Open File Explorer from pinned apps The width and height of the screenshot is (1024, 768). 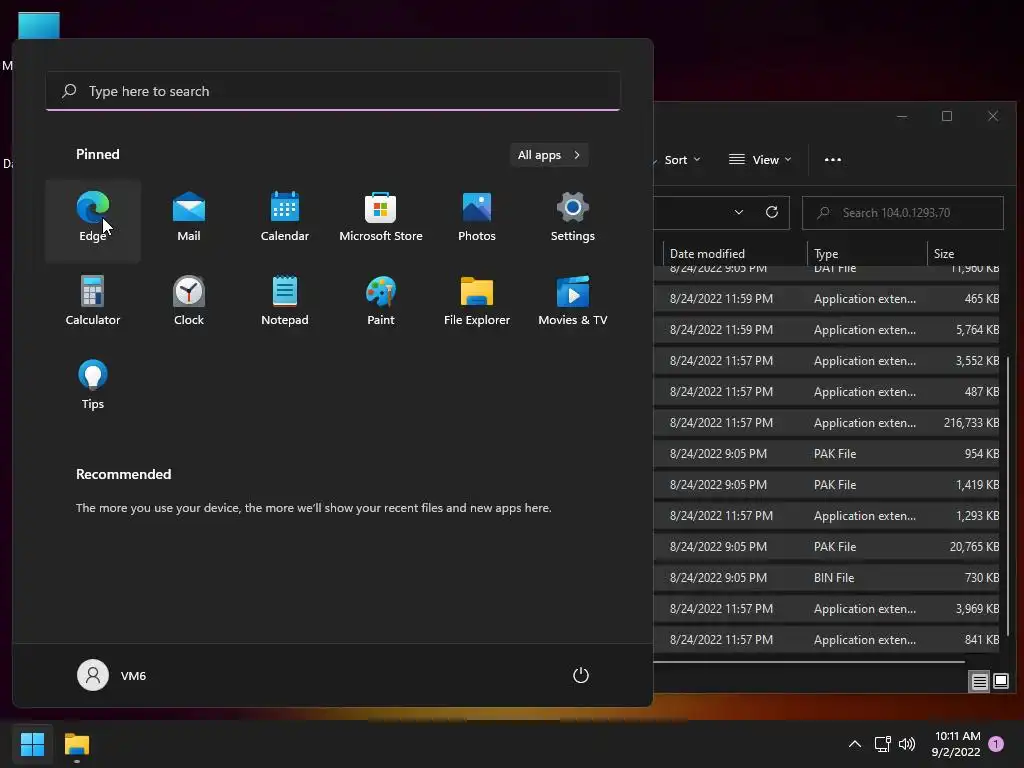(477, 302)
